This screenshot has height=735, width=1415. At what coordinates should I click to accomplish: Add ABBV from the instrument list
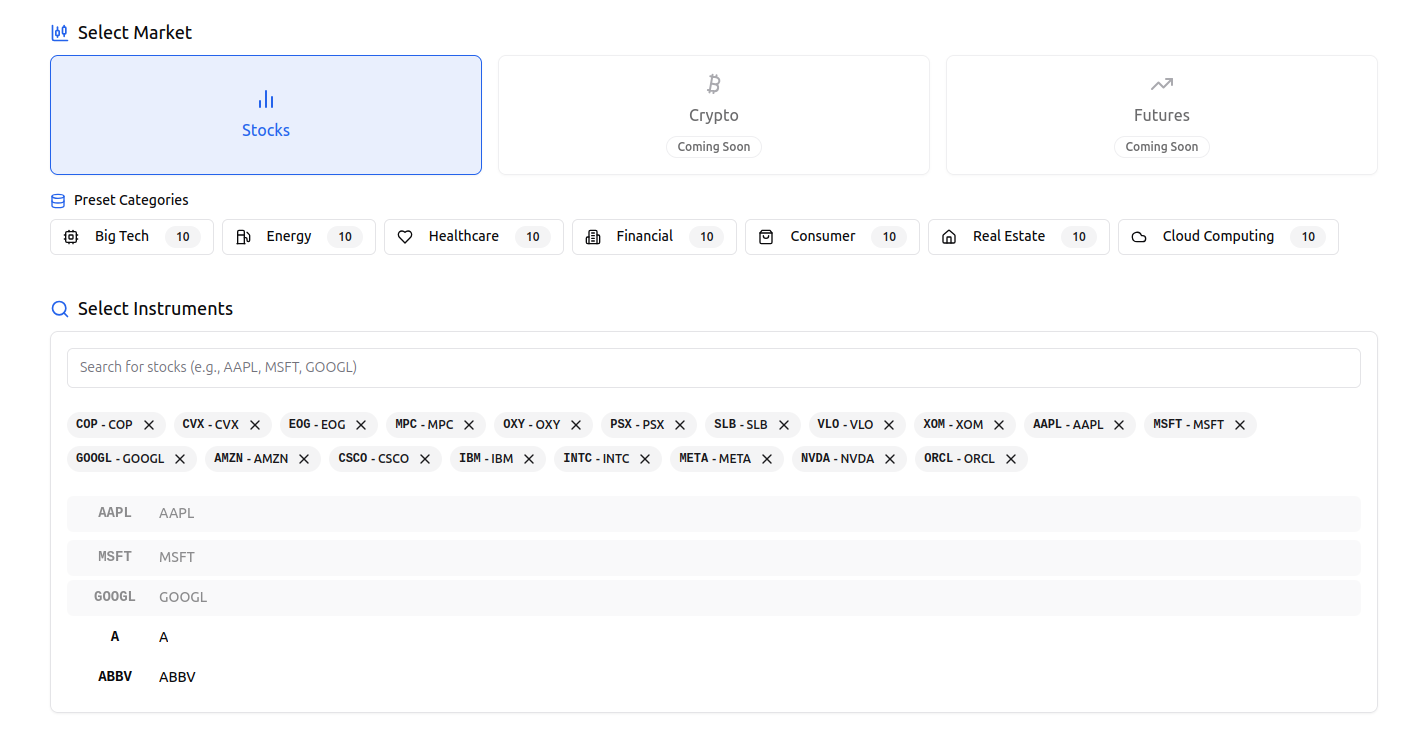pos(714,677)
